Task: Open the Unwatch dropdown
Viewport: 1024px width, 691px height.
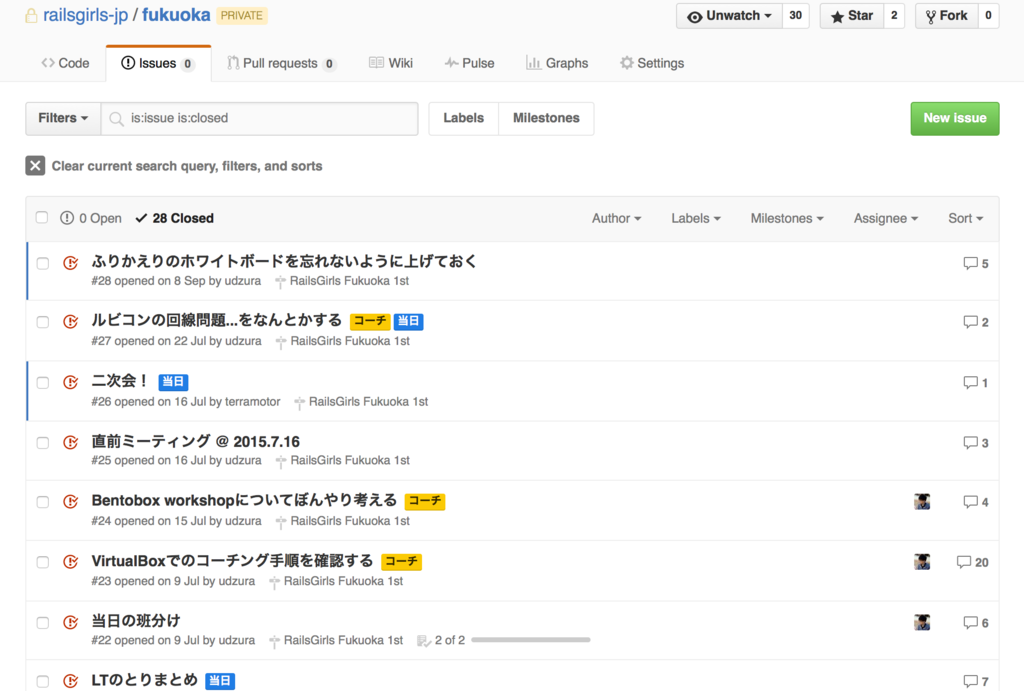Action: point(729,16)
